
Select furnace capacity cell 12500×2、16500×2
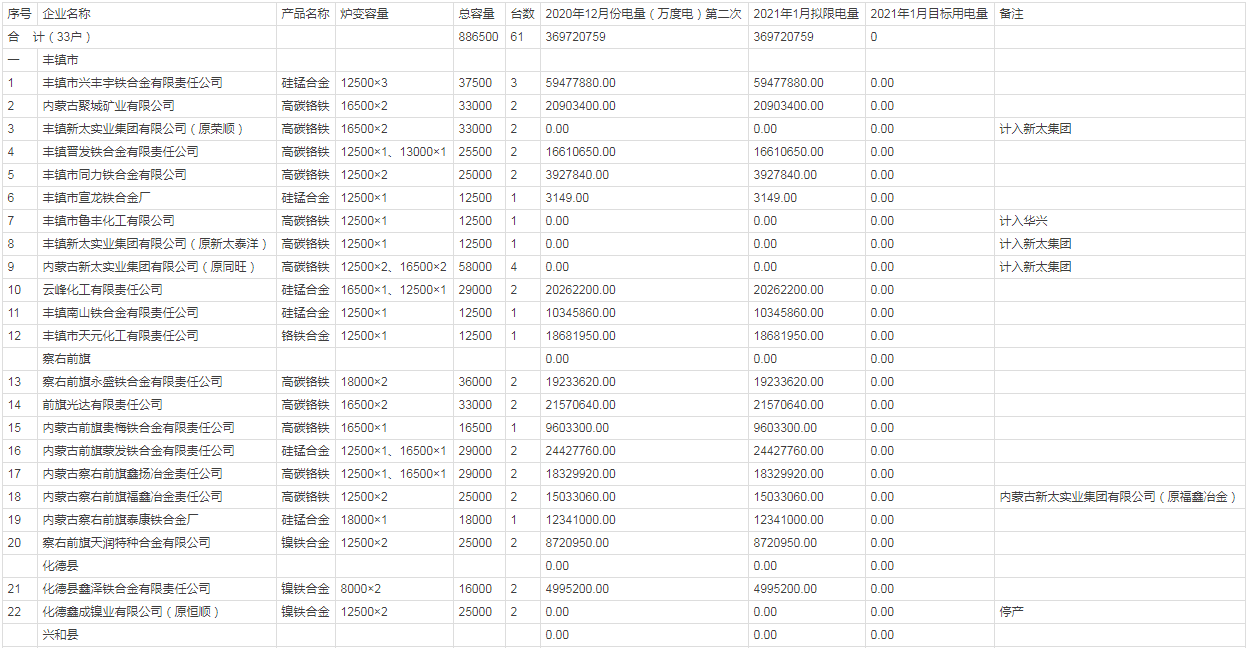393,267
